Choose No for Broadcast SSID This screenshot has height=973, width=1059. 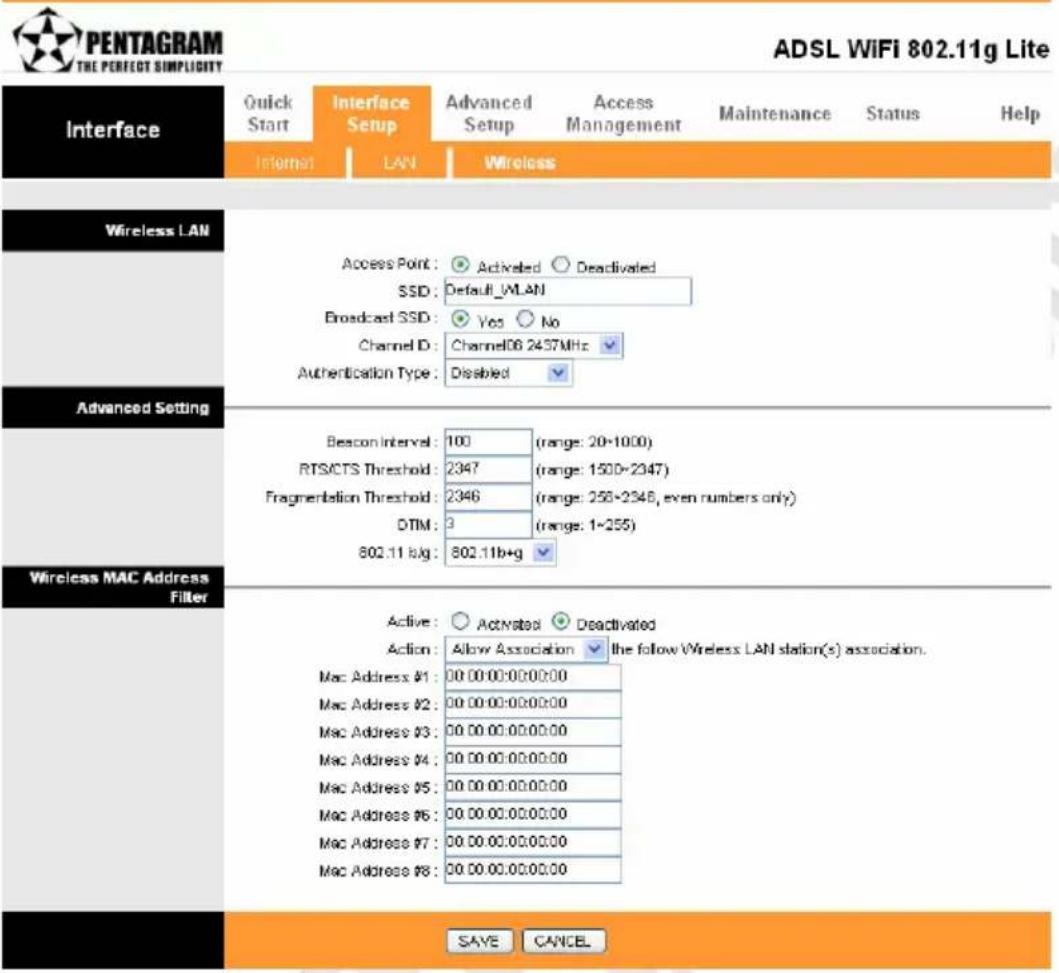coord(525,318)
